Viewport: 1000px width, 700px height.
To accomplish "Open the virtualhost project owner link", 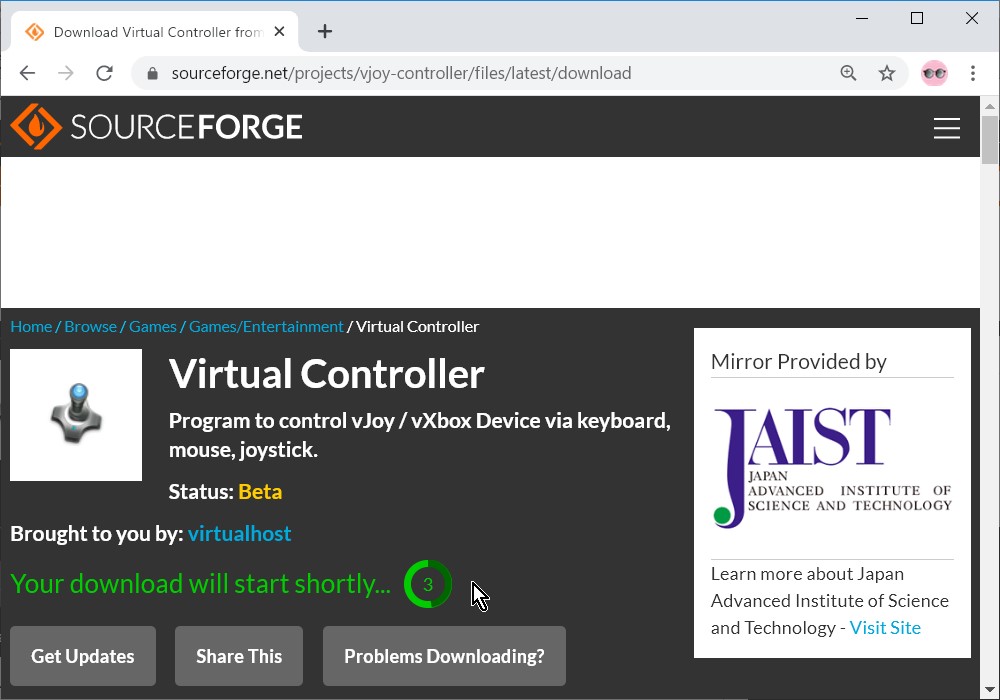I will pos(239,533).
